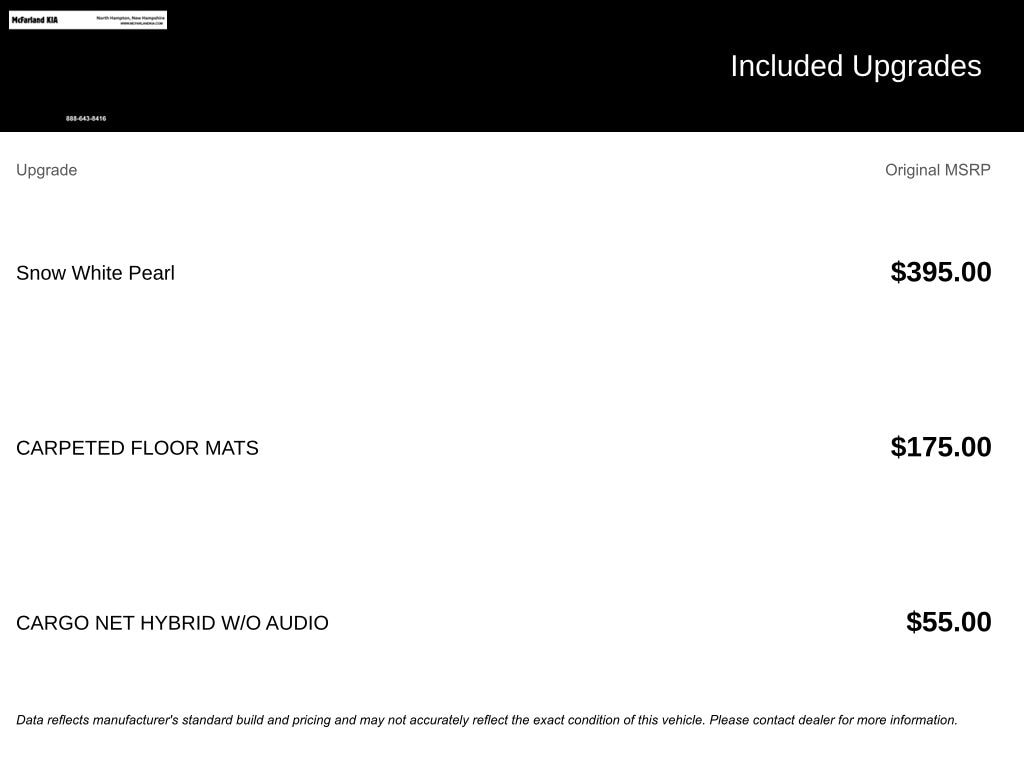Select the CARPETED FLOOR MATS upgrade name
The width and height of the screenshot is (1024, 768).
coord(137,448)
